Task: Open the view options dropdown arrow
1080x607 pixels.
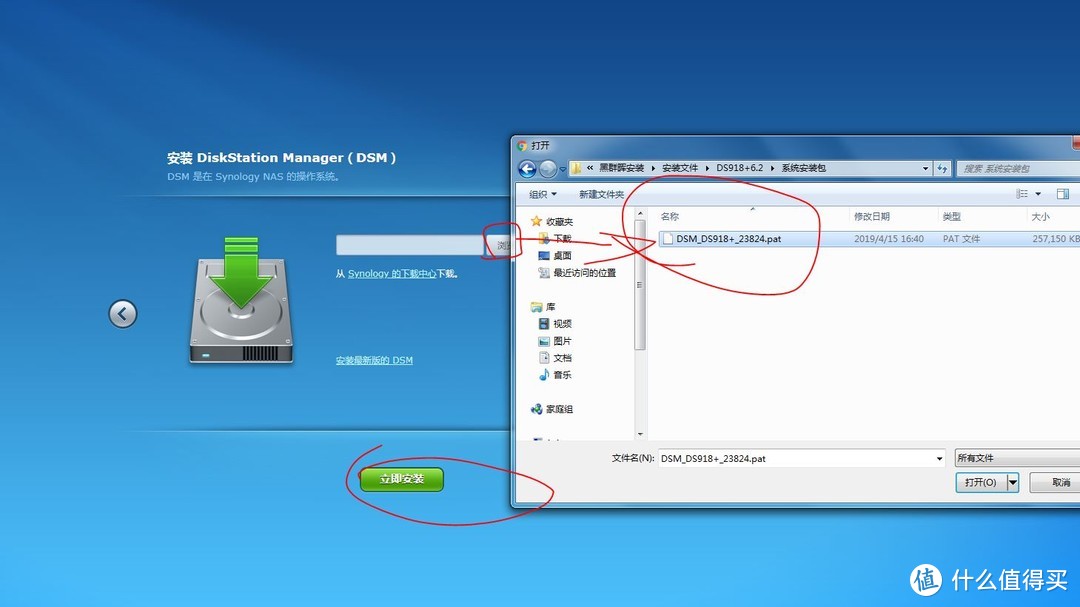Action: coord(1038,194)
